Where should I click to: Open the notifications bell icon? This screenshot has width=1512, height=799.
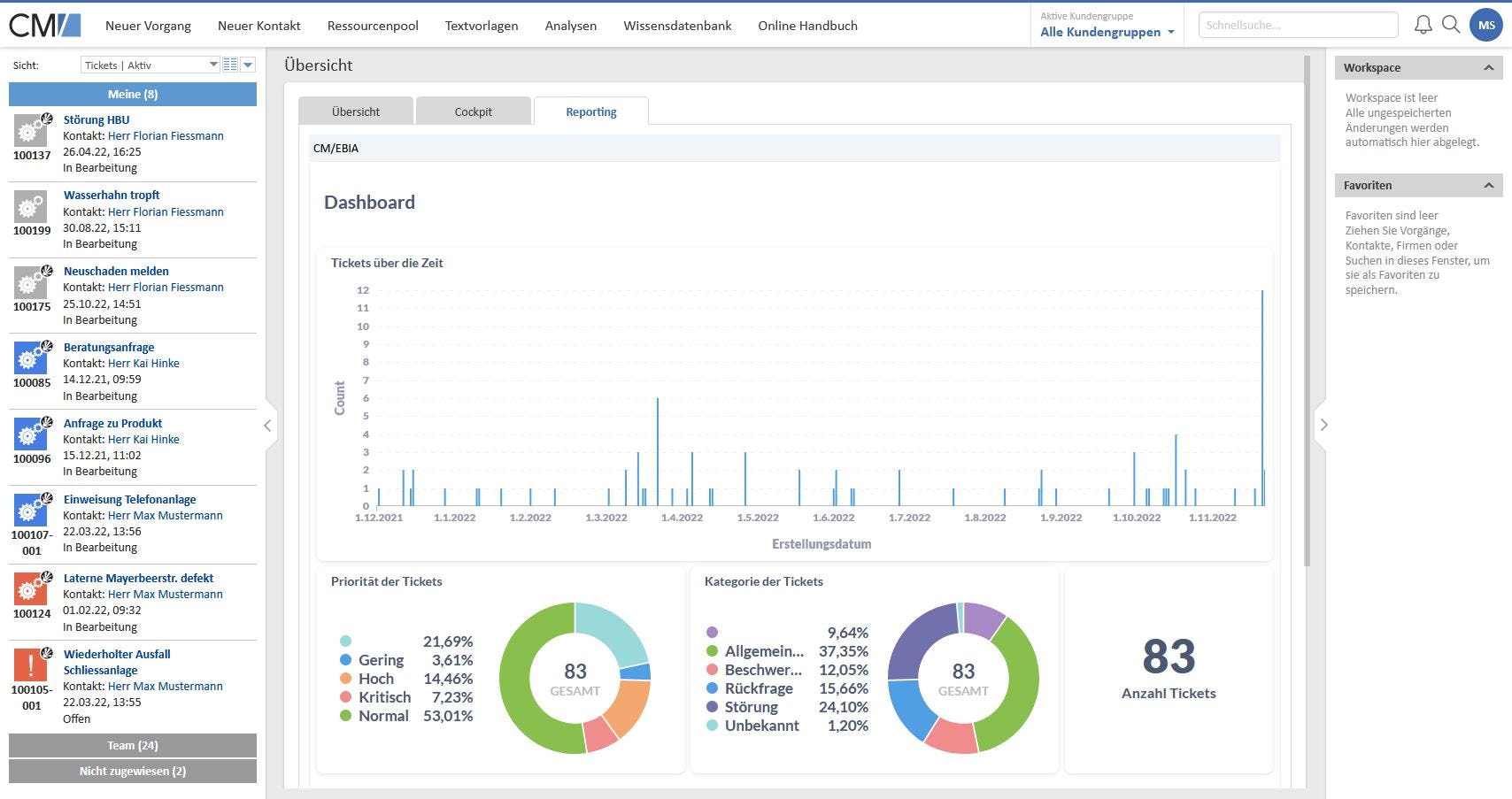pyautogui.click(x=1423, y=25)
